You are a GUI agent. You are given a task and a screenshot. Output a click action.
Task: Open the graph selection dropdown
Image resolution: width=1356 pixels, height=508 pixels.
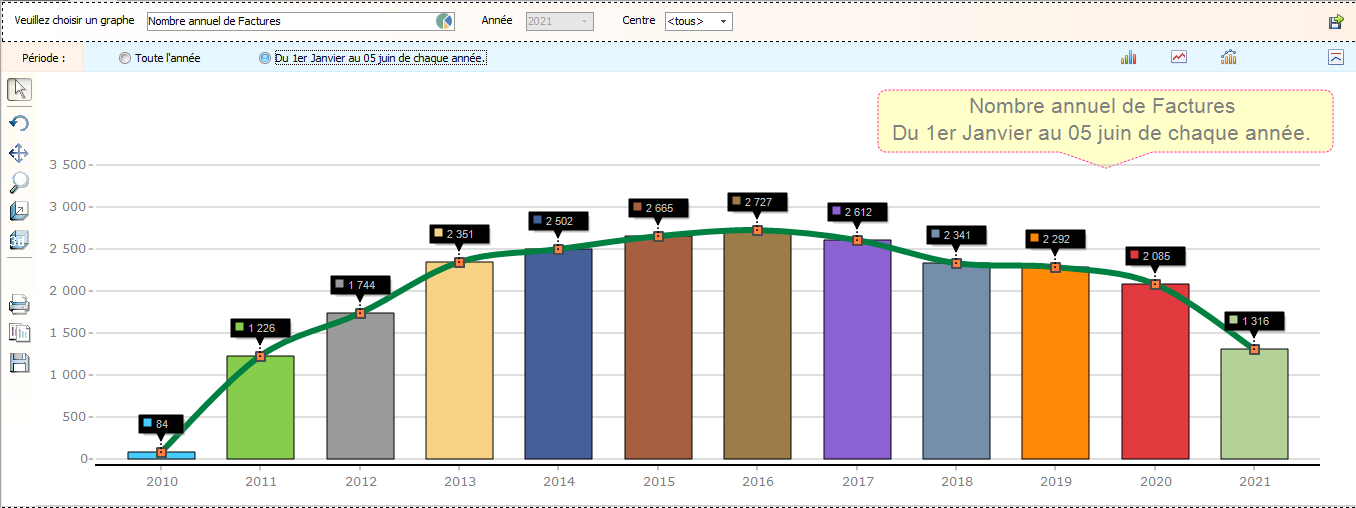[x=444, y=21]
